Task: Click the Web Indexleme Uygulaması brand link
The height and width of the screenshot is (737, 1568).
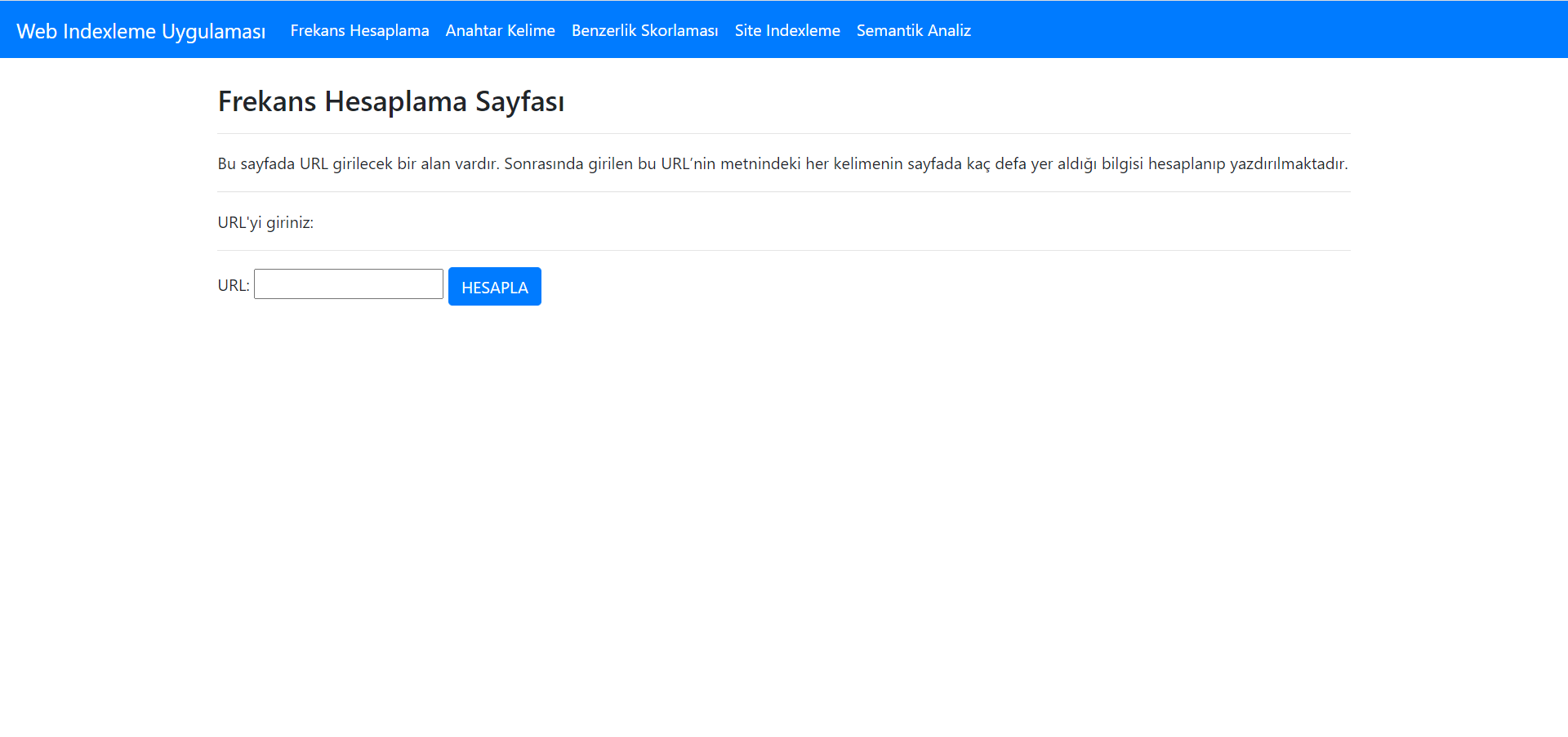Action: click(140, 30)
